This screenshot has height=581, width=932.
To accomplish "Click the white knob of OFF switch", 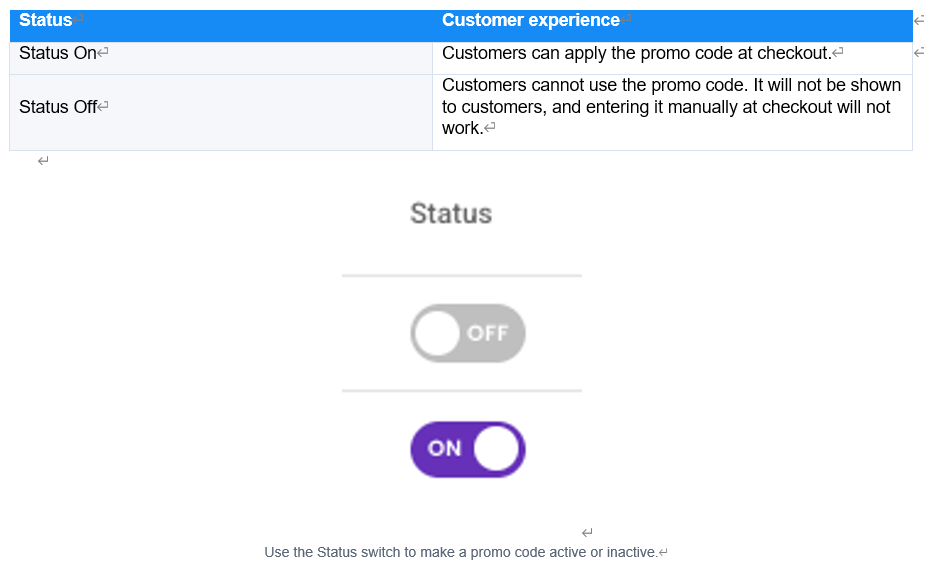I will tap(437, 333).
